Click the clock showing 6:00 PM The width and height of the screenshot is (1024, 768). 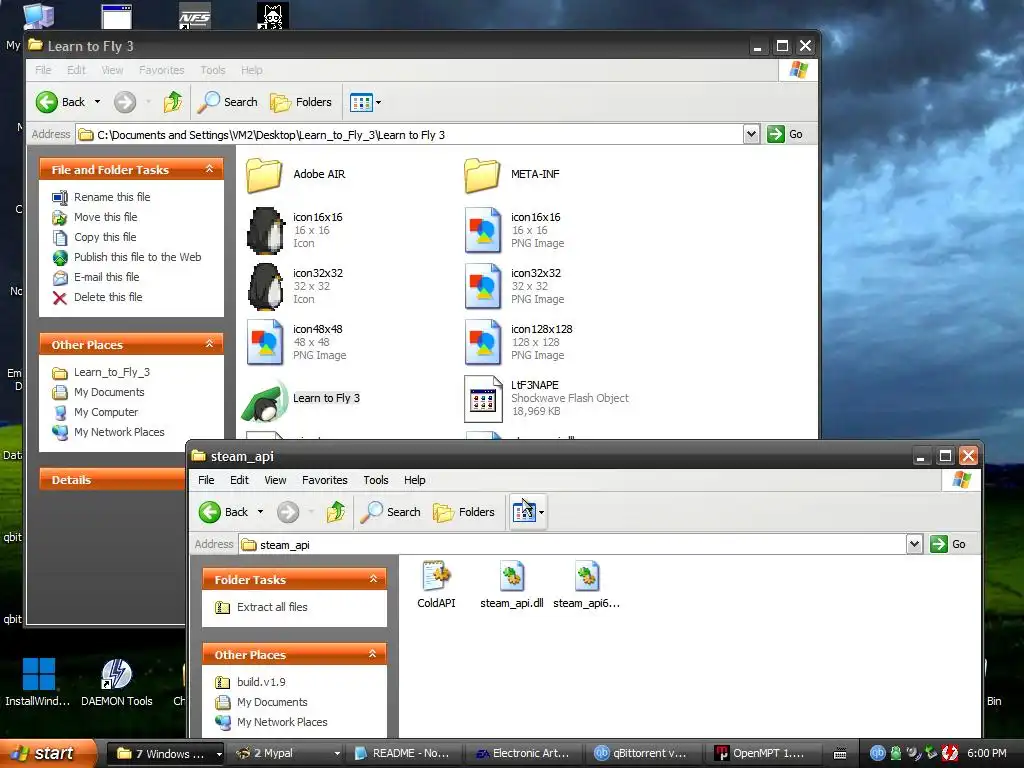coord(986,754)
